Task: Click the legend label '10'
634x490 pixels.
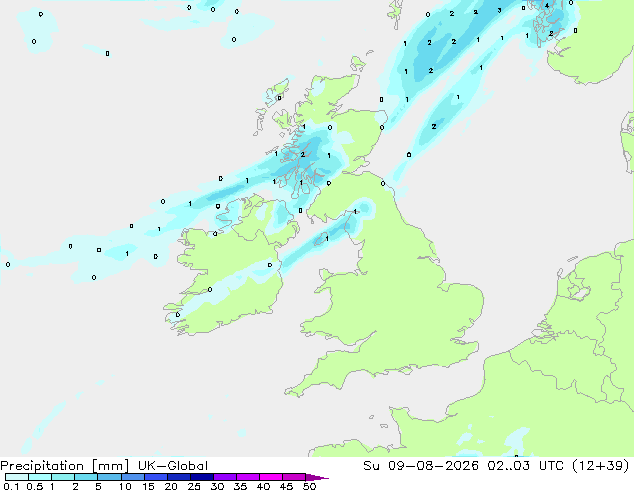Action: (x=125, y=486)
